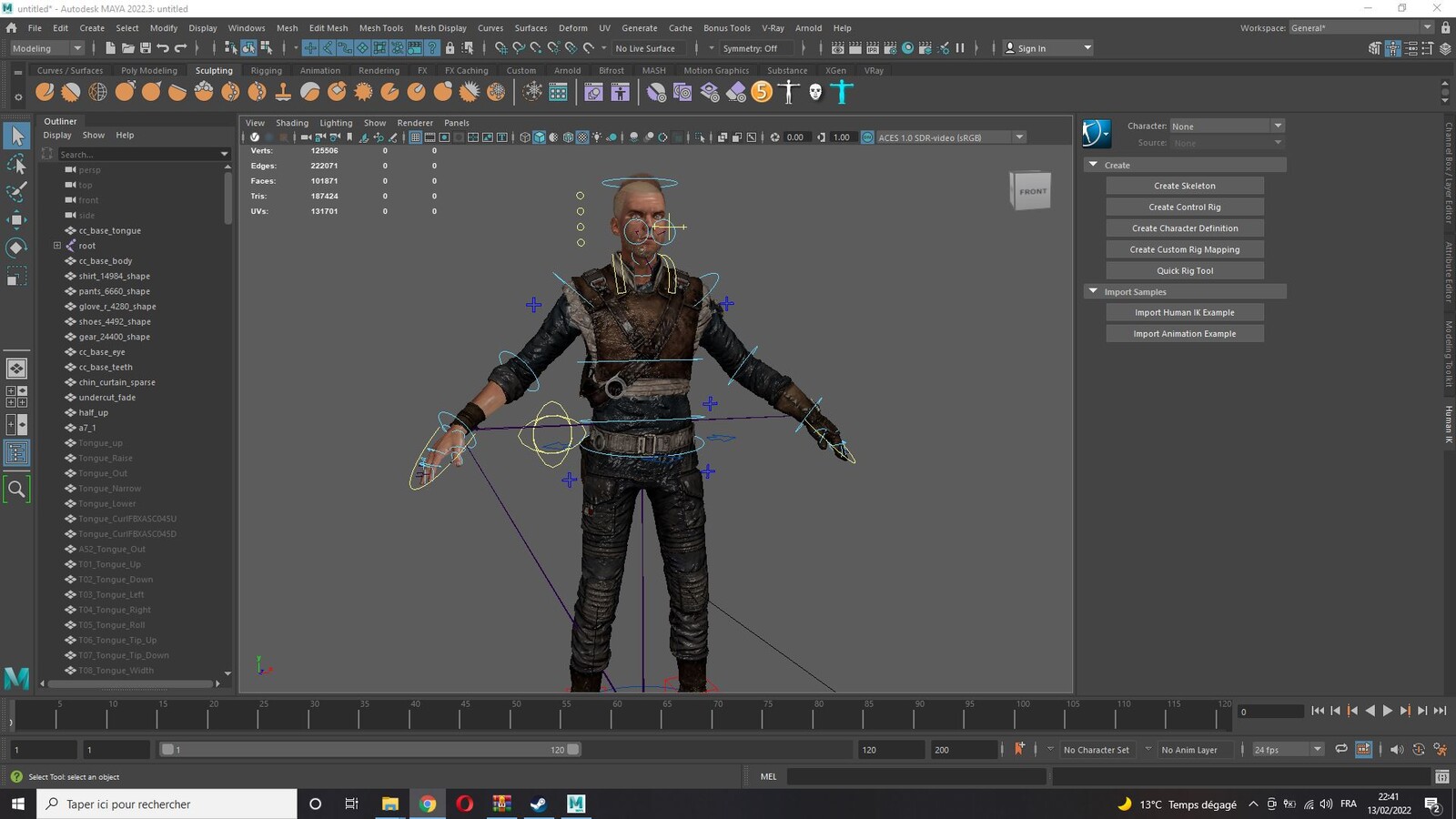Toggle timeline loop playback icon
The image size is (1456, 819).
point(1340,749)
